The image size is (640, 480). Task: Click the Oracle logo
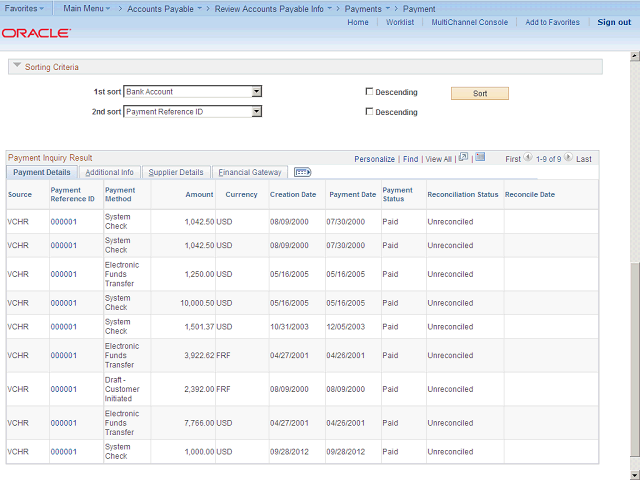36,33
